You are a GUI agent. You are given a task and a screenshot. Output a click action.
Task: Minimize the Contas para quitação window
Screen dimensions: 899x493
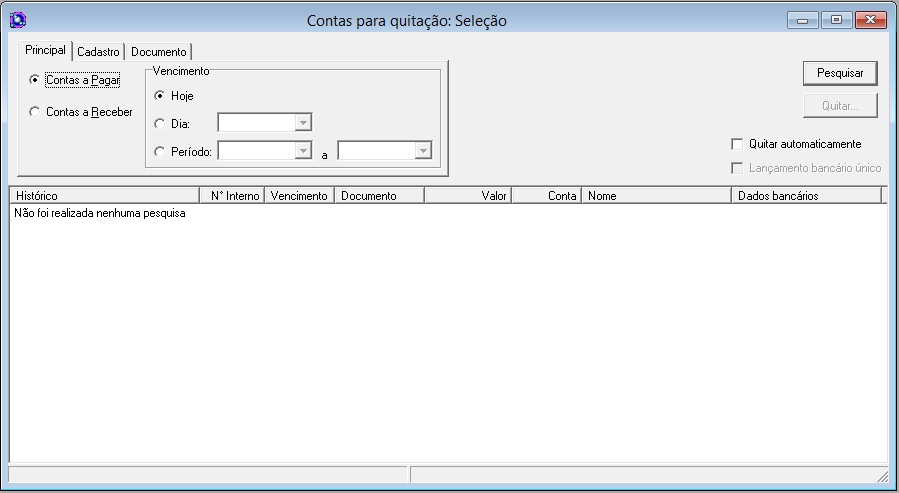click(803, 20)
